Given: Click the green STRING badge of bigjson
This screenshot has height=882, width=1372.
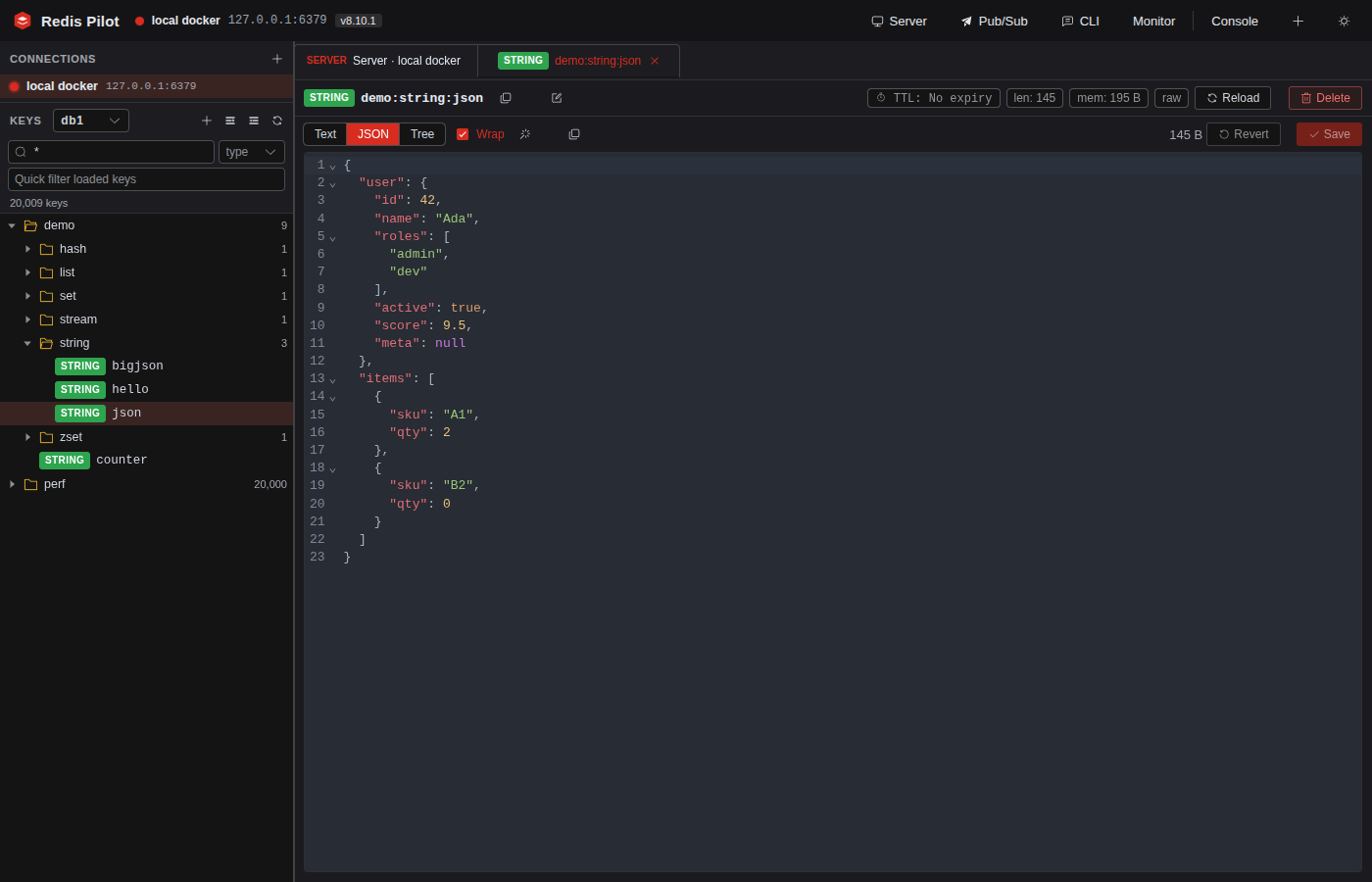Looking at the screenshot, I should [80, 366].
